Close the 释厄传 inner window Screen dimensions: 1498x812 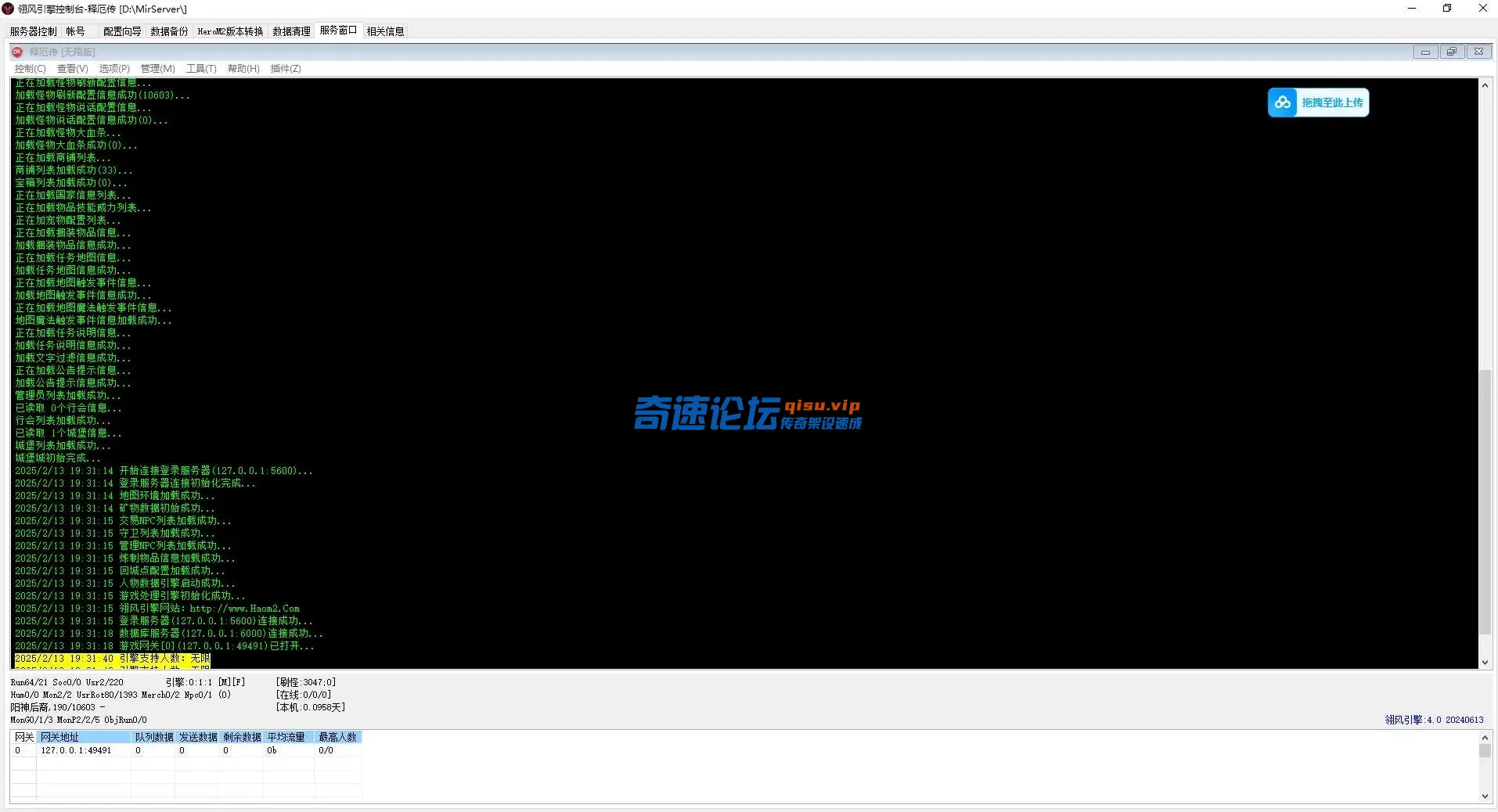[1478, 52]
